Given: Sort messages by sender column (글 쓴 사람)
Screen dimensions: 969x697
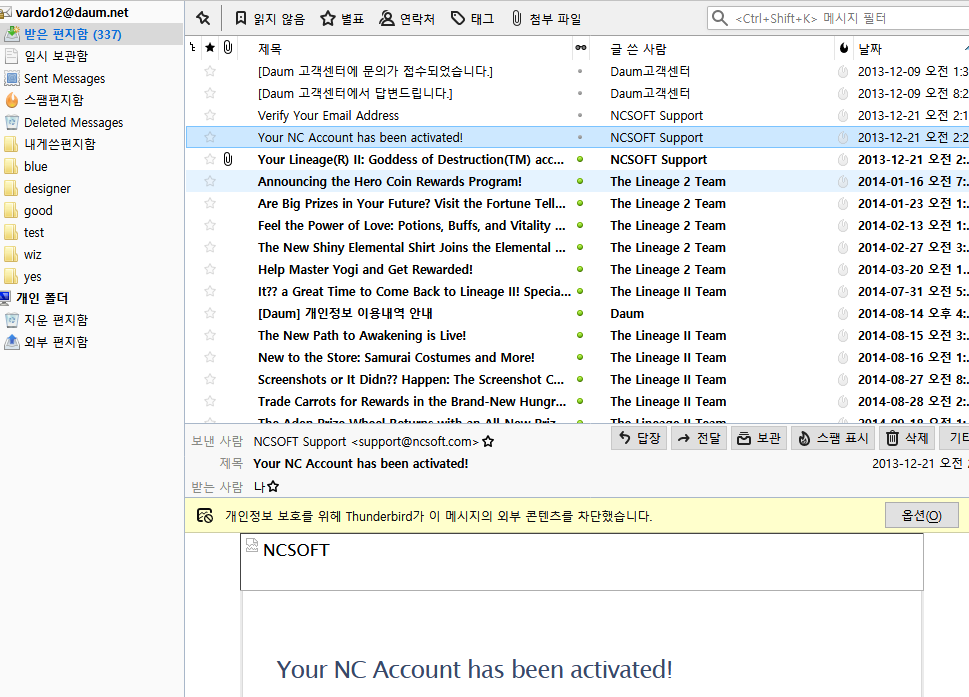Looking at the screenshot, I should coord(638,49).
